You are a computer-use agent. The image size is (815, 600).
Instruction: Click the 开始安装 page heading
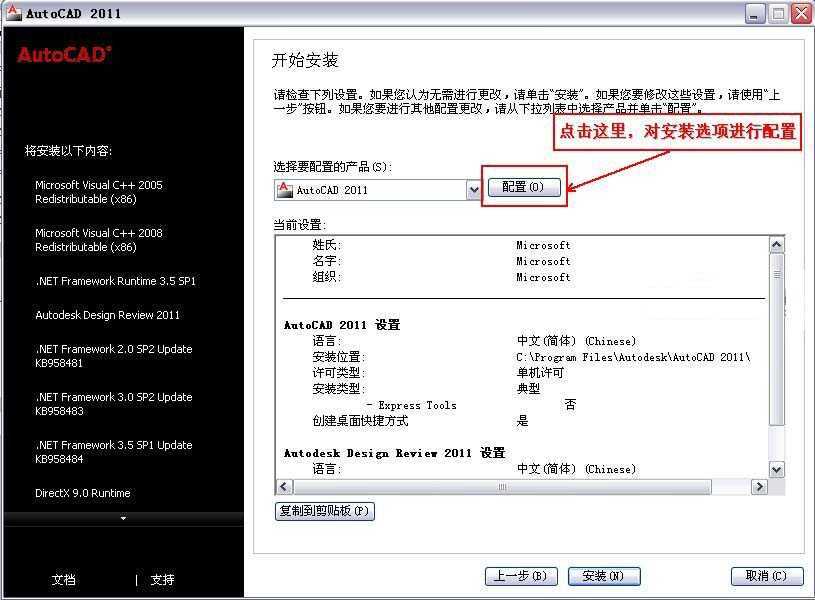[x=305, y=60]
